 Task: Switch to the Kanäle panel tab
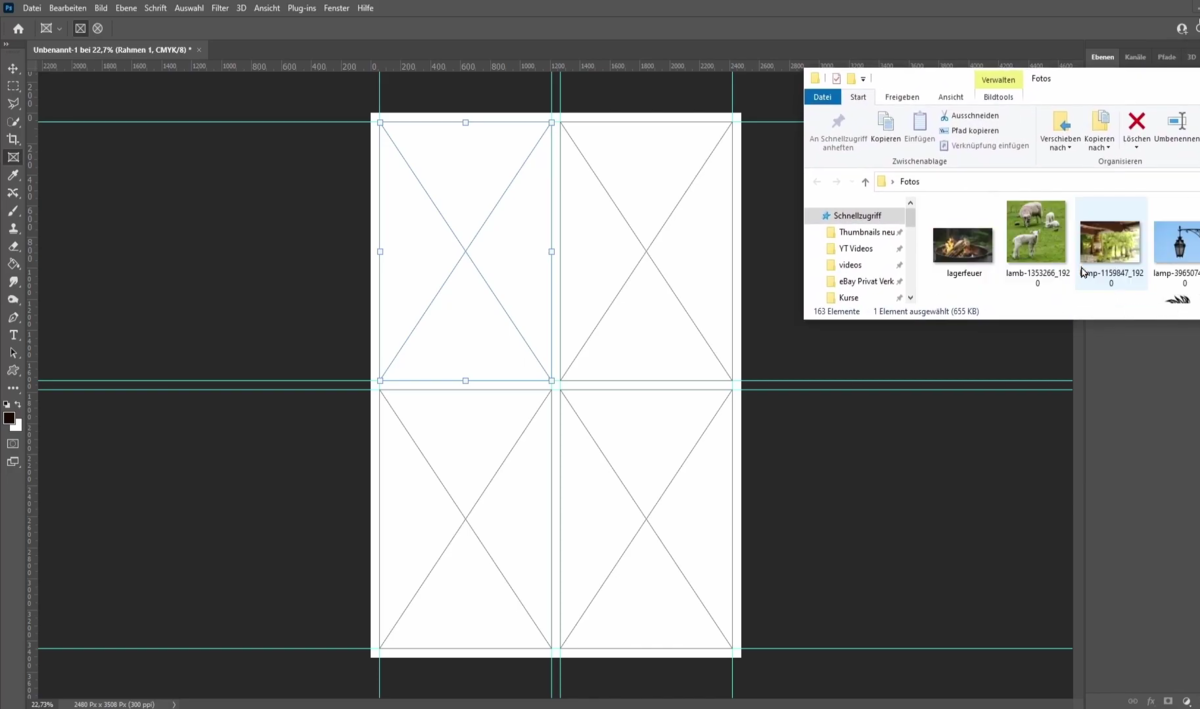[1135, 57]
